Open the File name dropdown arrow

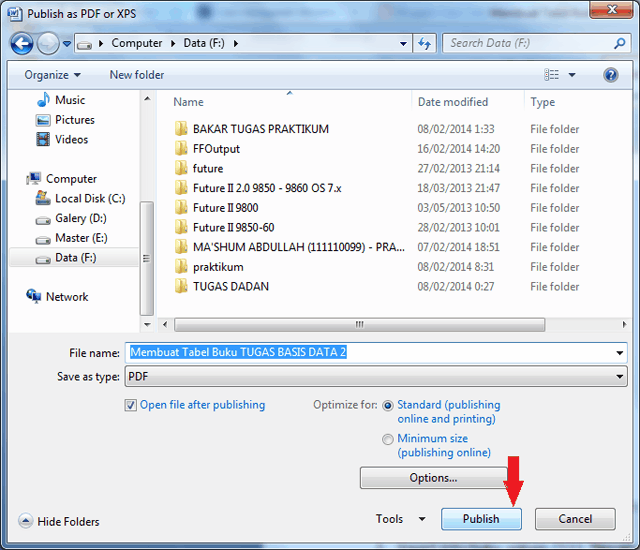tap(620, 353)
